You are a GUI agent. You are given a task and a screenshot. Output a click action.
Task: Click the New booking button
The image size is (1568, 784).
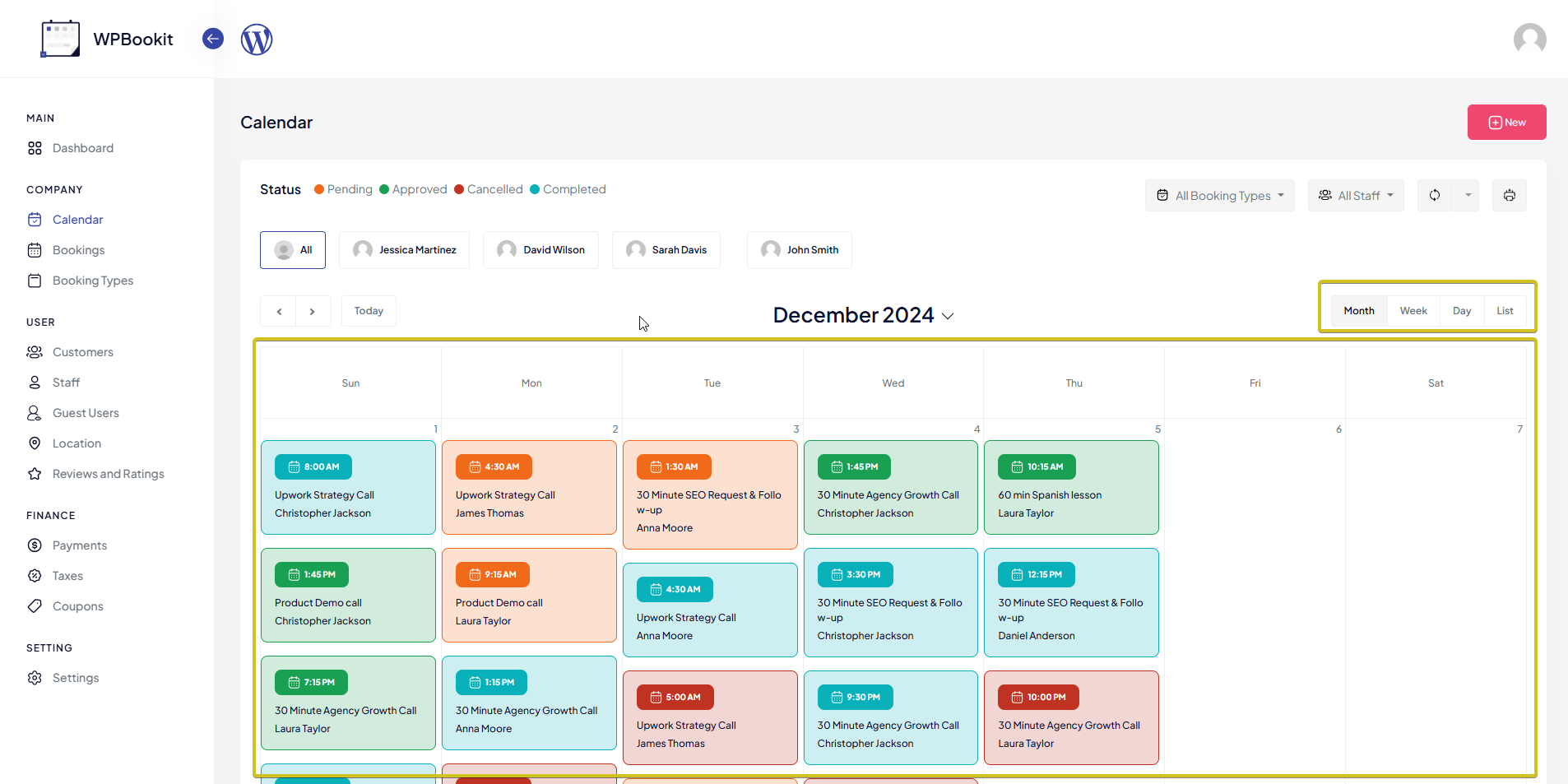click(x=1506, y=123)
